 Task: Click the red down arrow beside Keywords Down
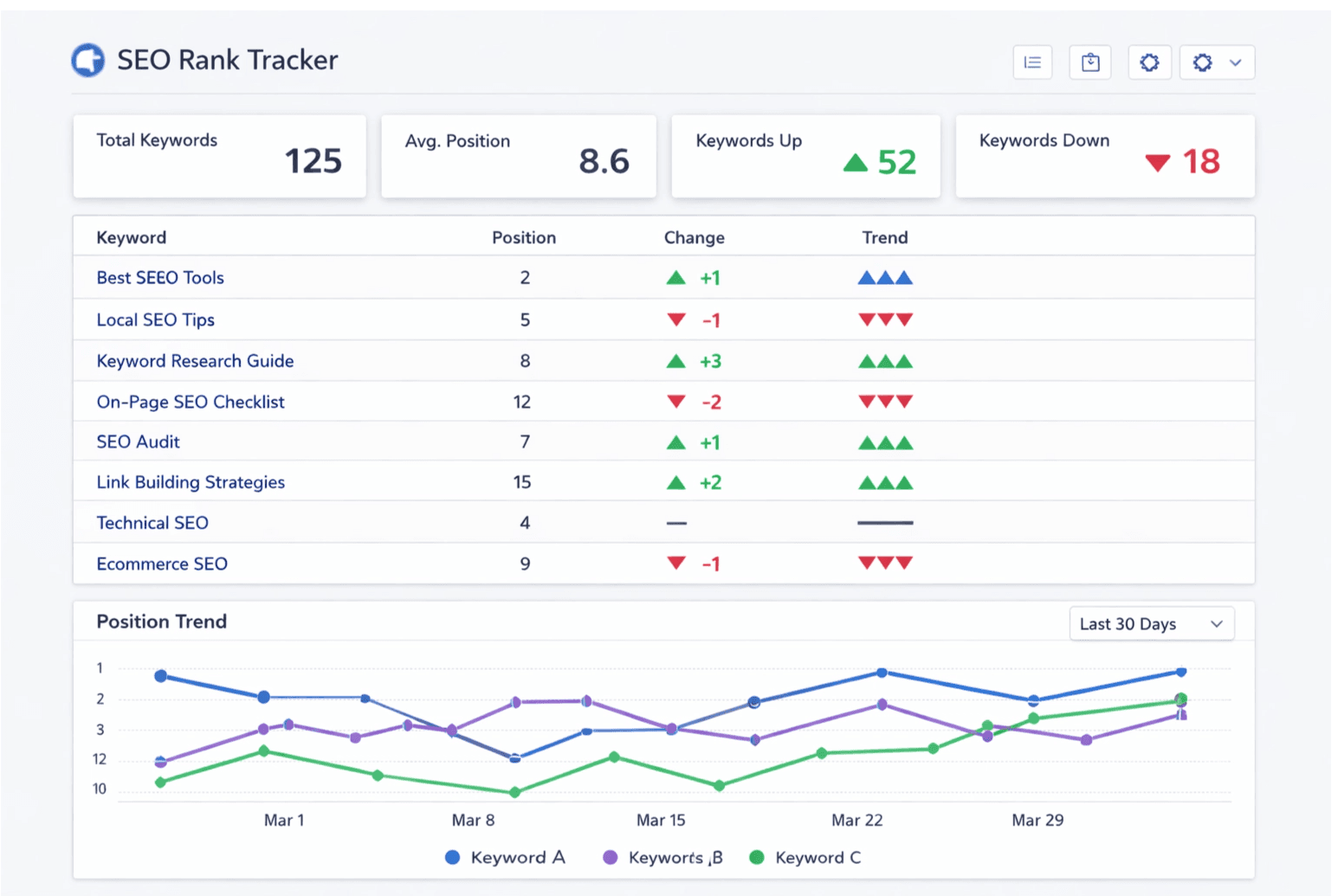(1157, 162)
